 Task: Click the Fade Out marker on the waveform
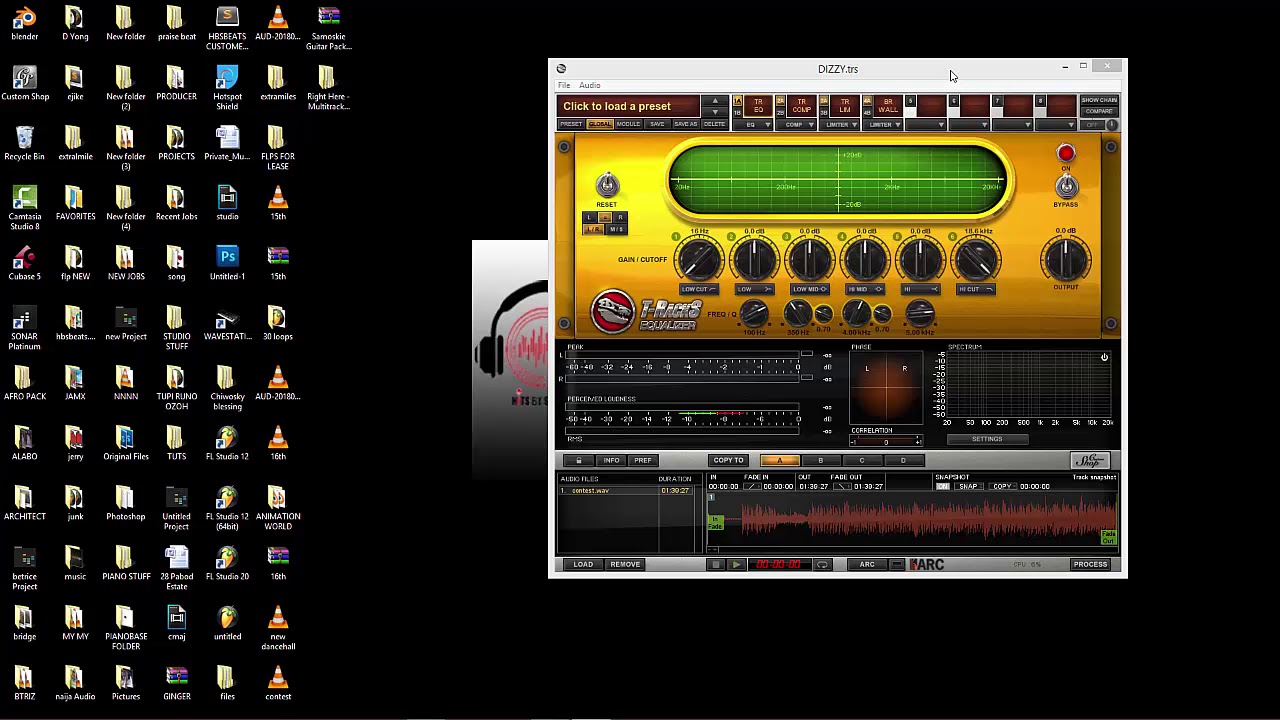1108,538
